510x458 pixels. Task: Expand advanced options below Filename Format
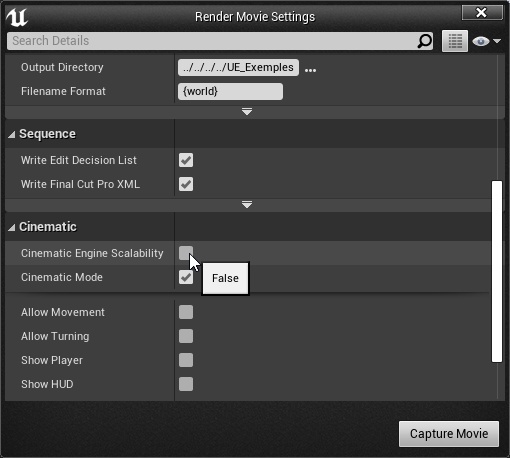[247, 112]
